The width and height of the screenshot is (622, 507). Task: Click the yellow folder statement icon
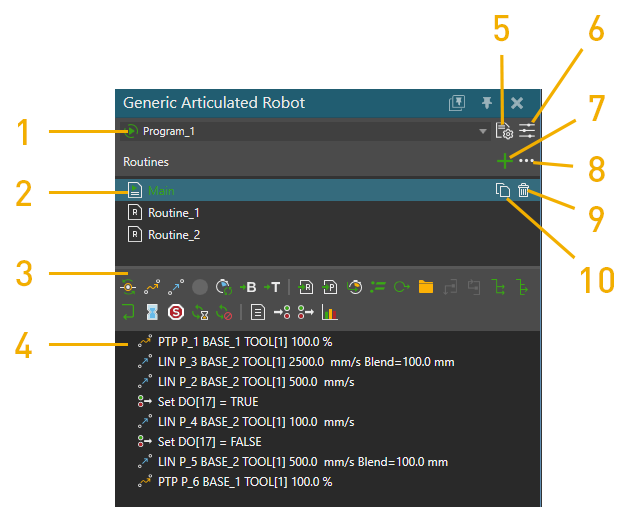426,288
